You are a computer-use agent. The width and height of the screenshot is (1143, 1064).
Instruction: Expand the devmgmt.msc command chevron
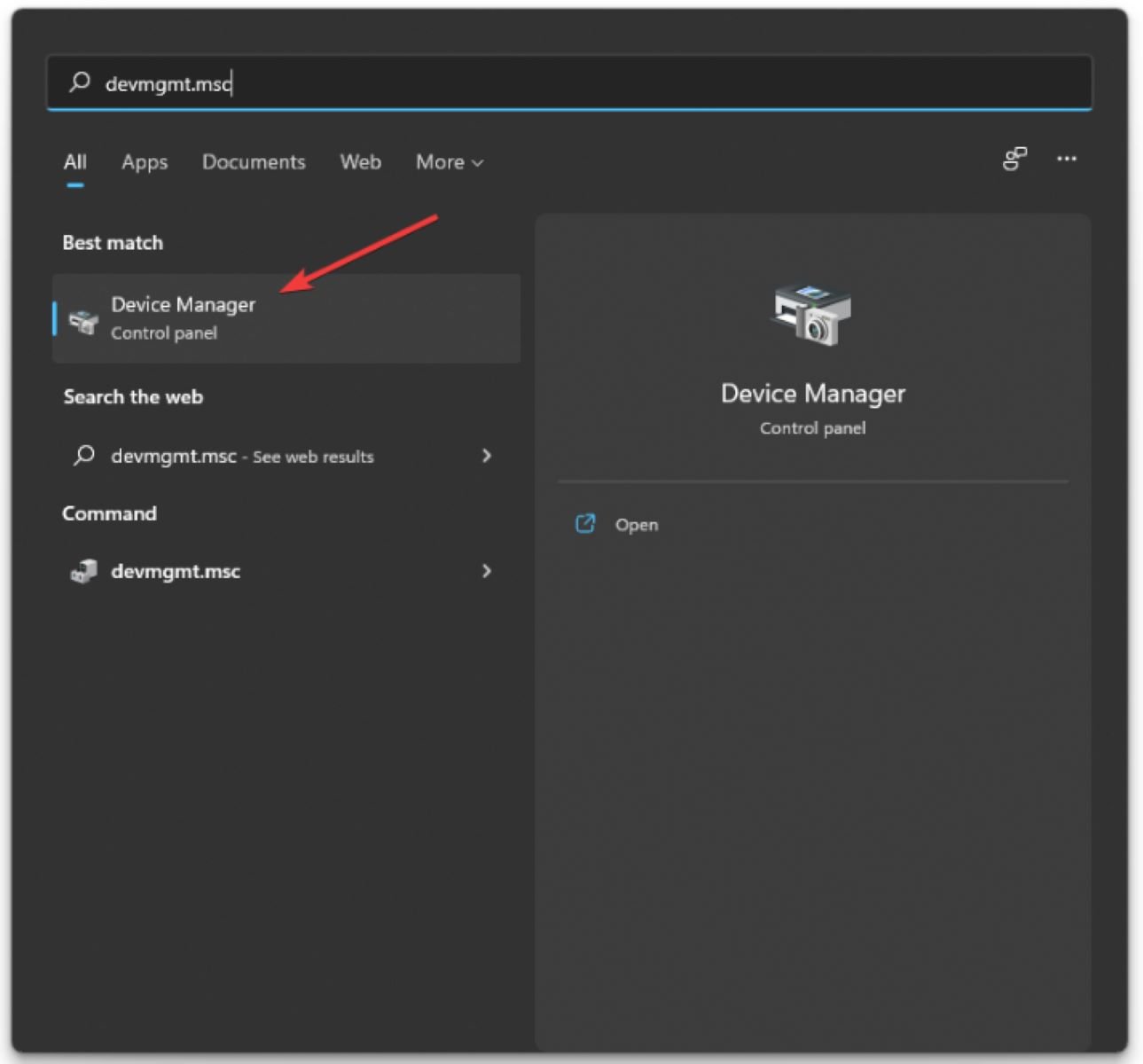tap(486, 571)
